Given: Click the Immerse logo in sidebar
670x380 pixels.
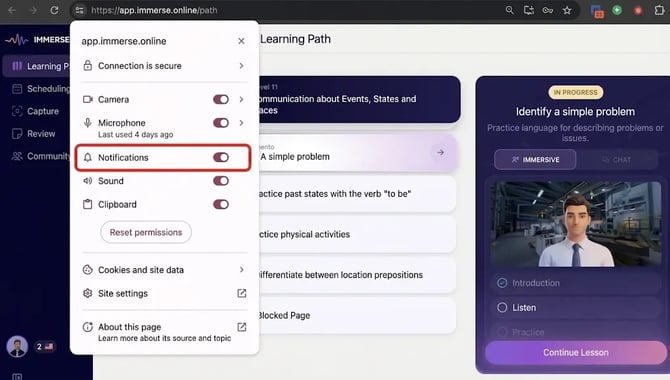Looking at the screenshot, I should pos(37,40).
